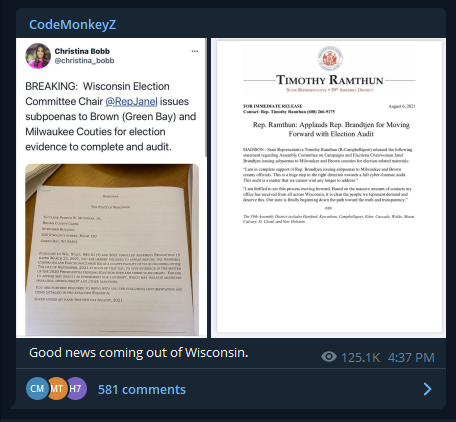The height and width of the screenshot is (422, 456).
Task: Click the H7 commenter avatar
Action: (x=76, y=388)
